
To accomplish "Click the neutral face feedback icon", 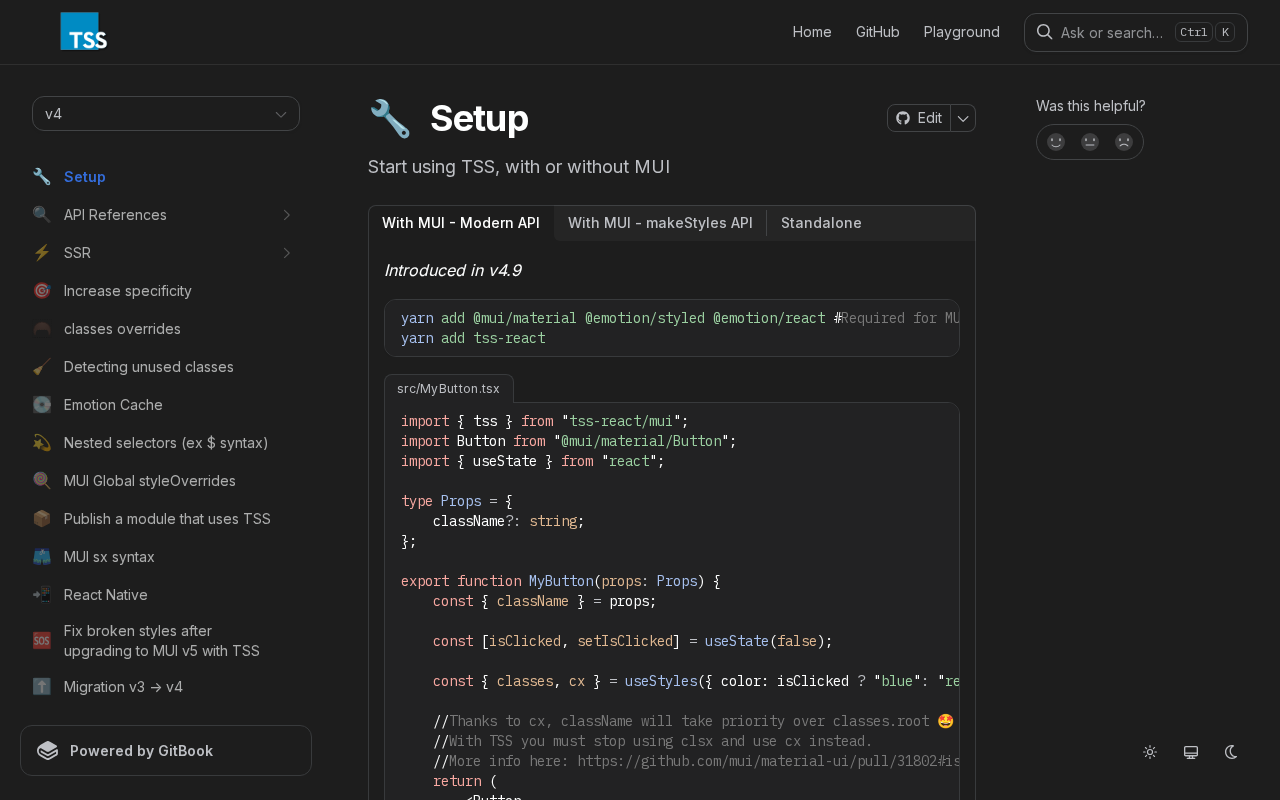I will point(1090,142).
